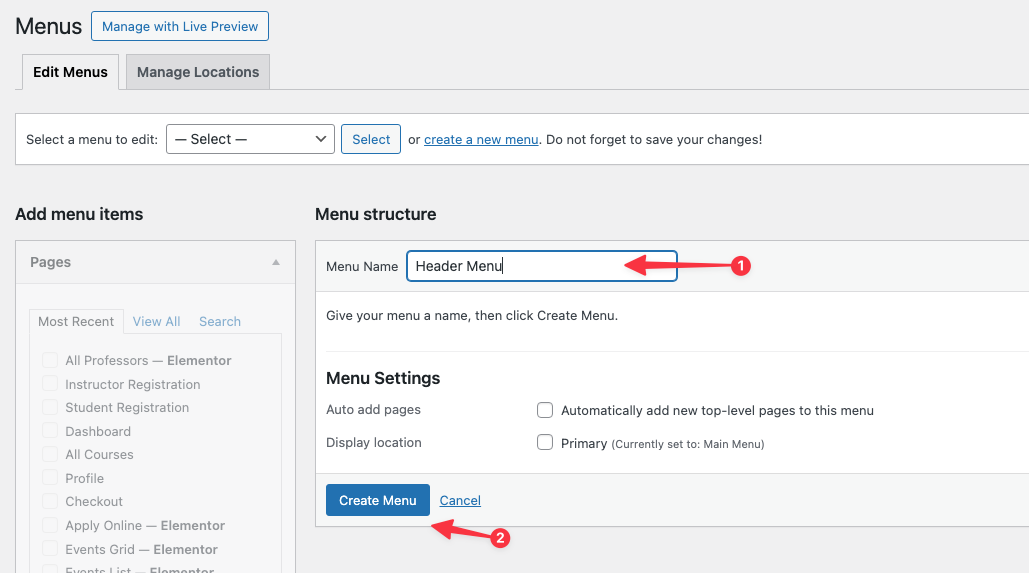The width and height of the screenshot is (1029, 573).
Task: Show the Most Recent pages tab
Action: [76, 321]
